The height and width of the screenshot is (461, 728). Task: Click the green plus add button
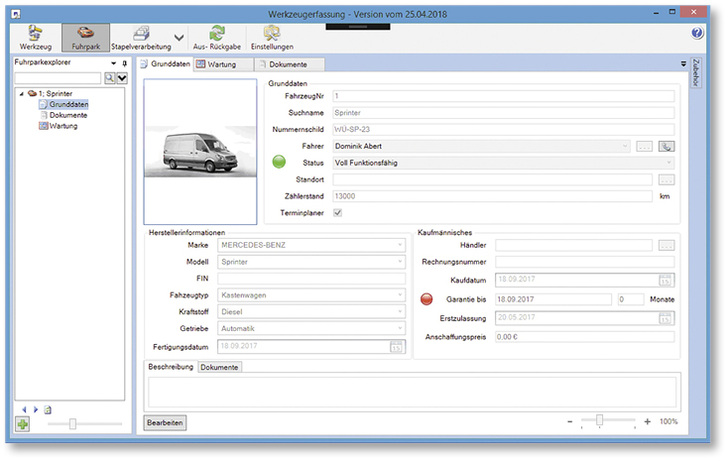pos(23,424)
